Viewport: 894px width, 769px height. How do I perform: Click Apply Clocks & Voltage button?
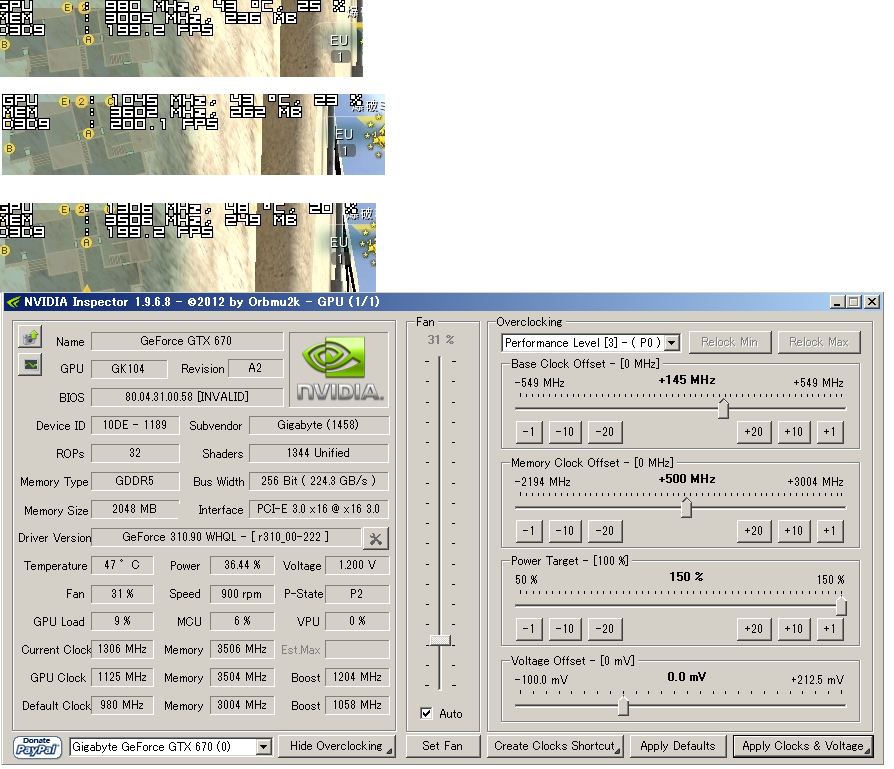803,746
